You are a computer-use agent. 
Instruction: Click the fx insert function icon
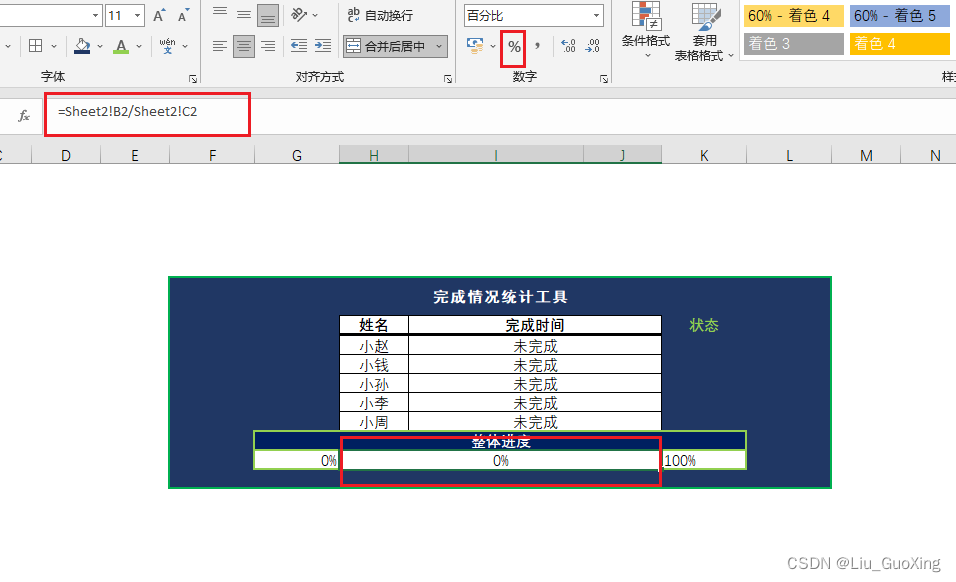[22, 115]
